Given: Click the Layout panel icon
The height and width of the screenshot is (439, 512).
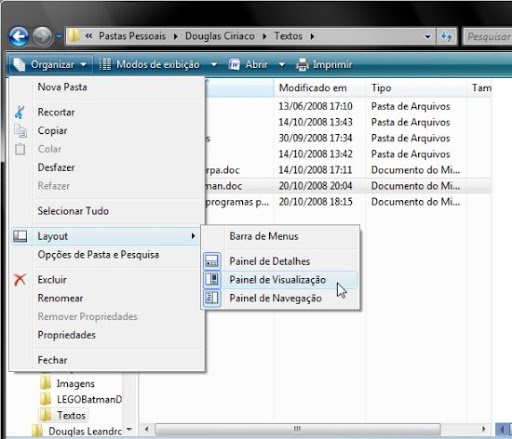Looking at the screenshot, I should point(20,236).
